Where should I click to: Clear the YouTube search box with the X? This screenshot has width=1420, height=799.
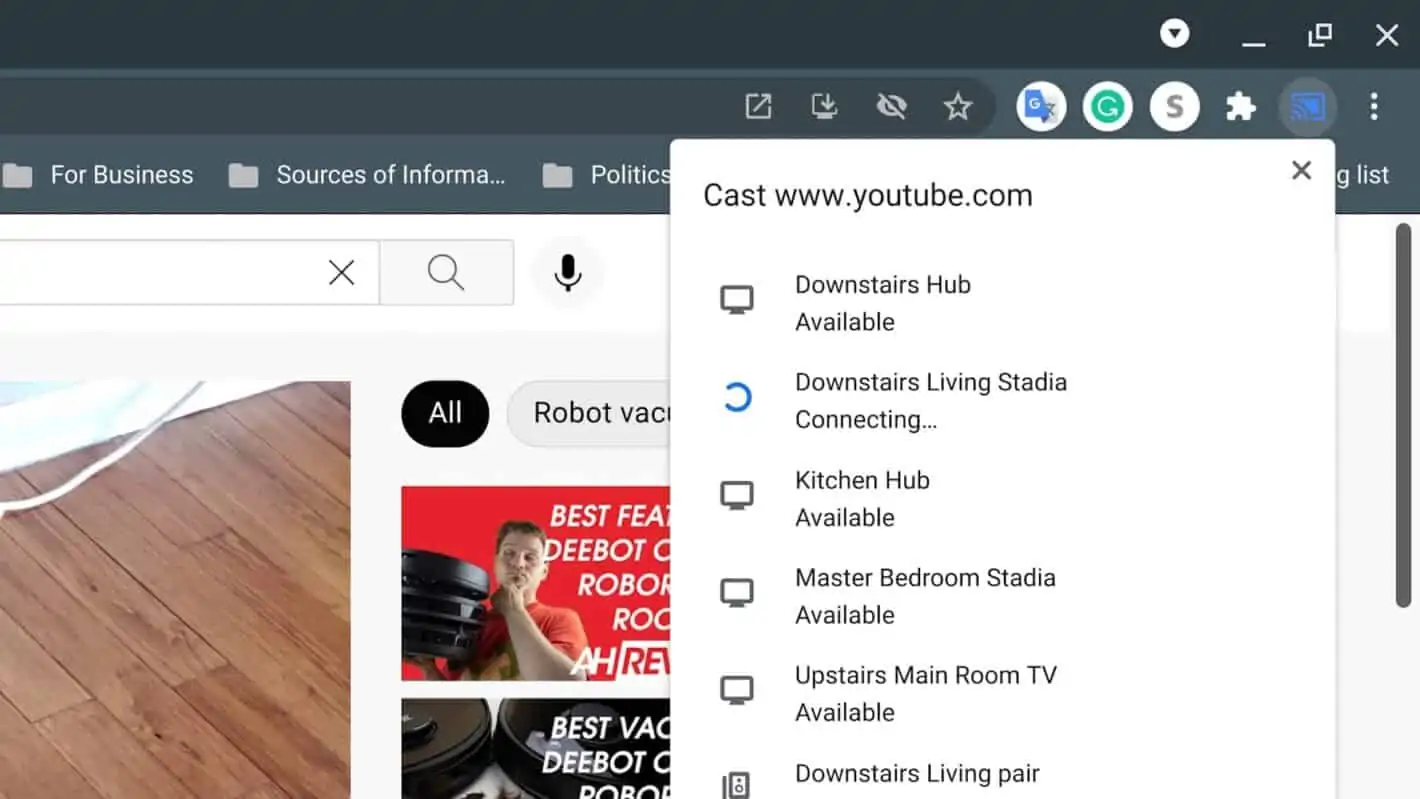click(342, 272)
